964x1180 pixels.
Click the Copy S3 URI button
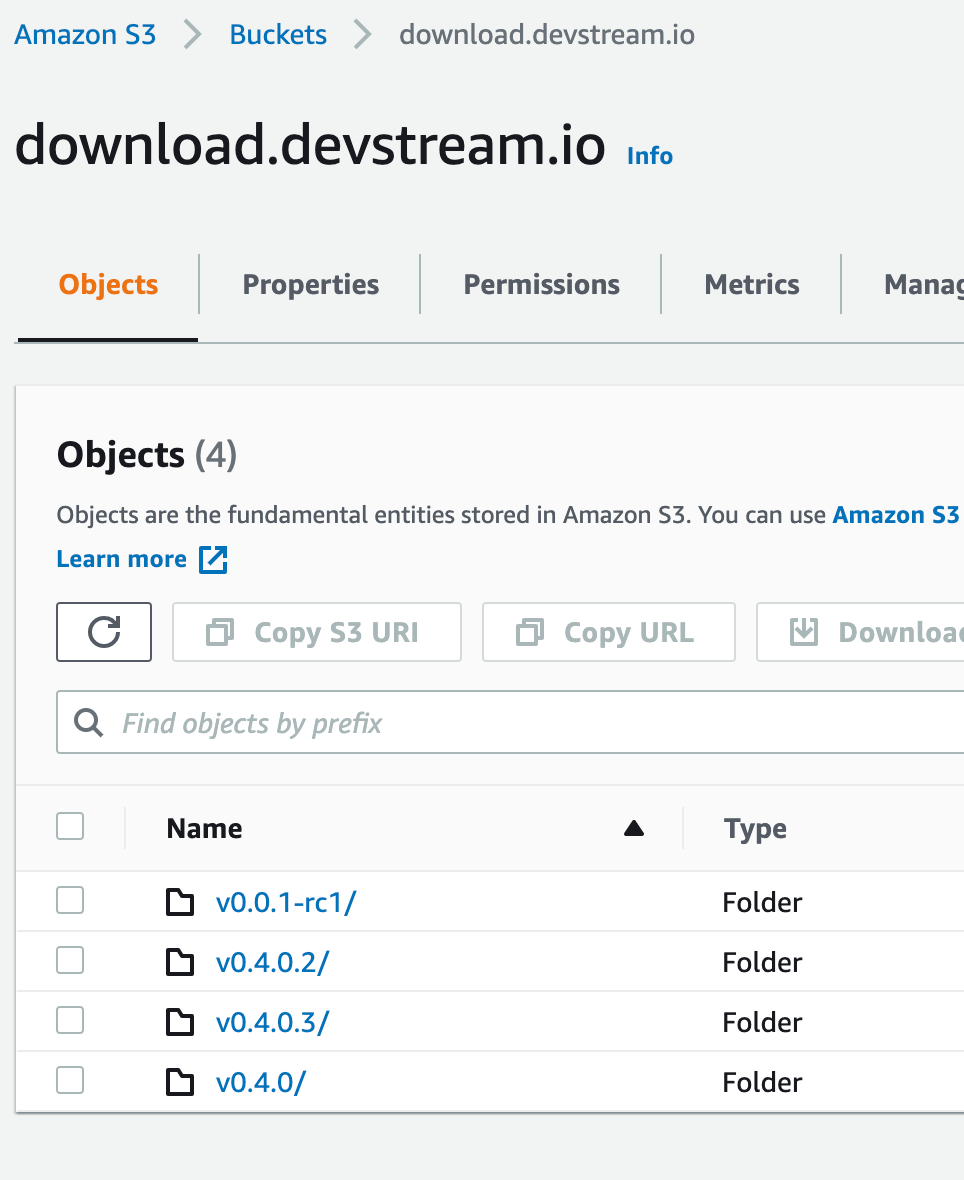tap(317, 632)
